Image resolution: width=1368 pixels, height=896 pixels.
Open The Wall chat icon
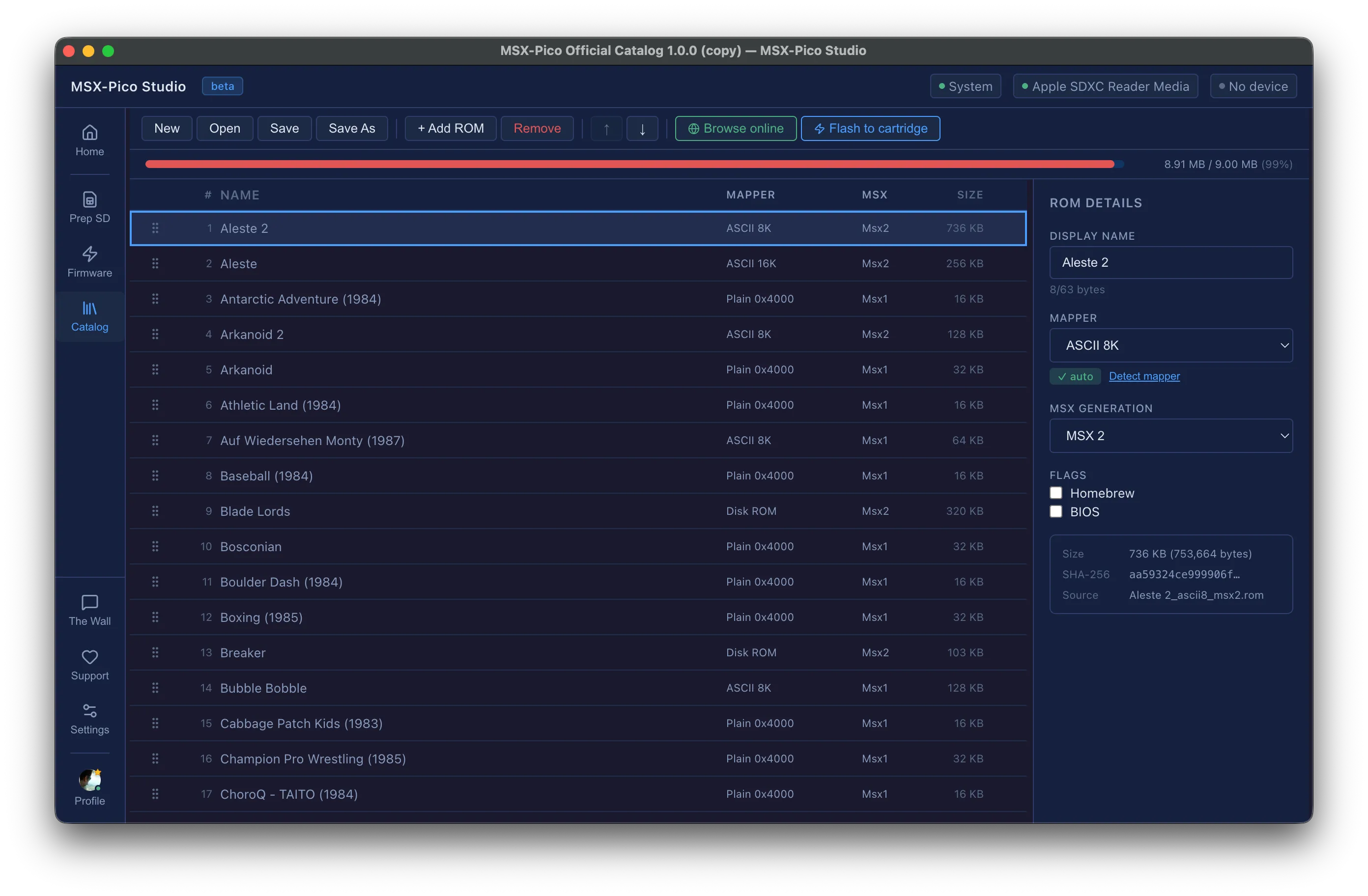[89, 602]
